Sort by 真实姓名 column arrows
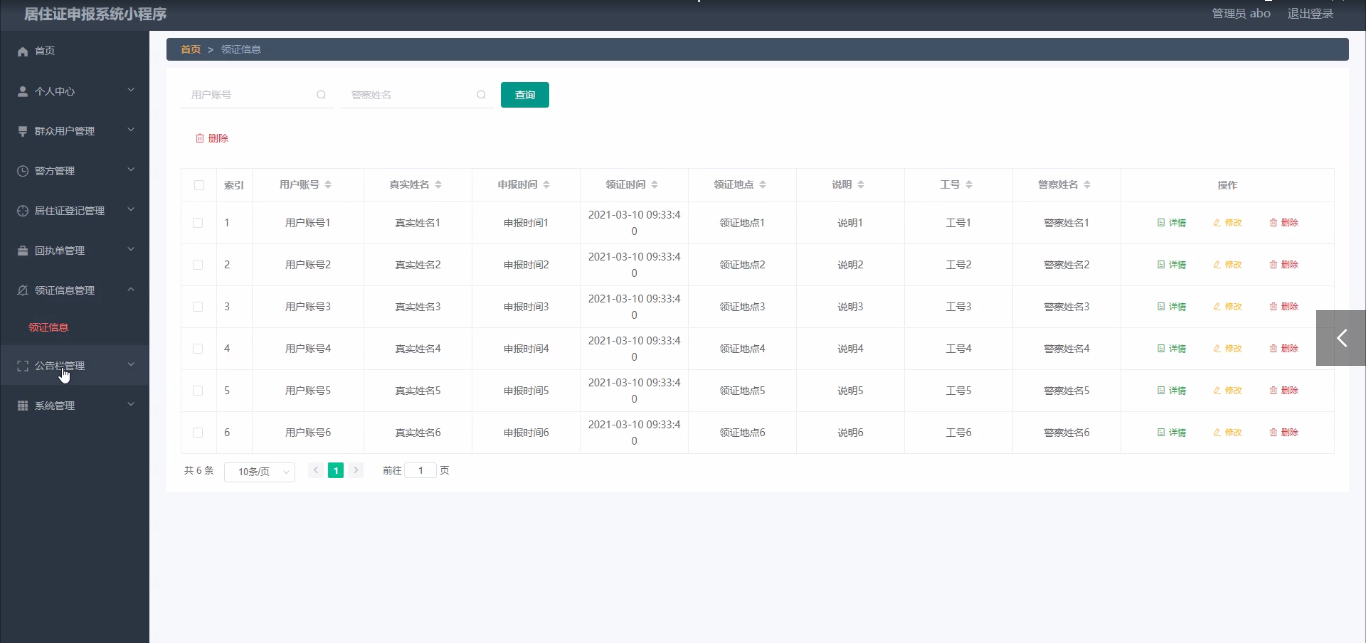1366x643 pixels. point(438,185)
